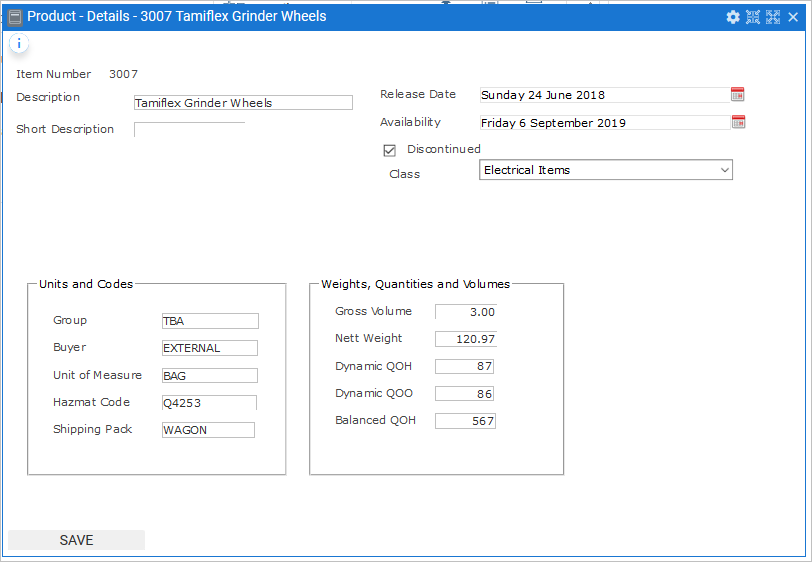The height and width of the screenshot is (562, 812).
Task: Click the Item Number label
Action: tap(53, 74)
